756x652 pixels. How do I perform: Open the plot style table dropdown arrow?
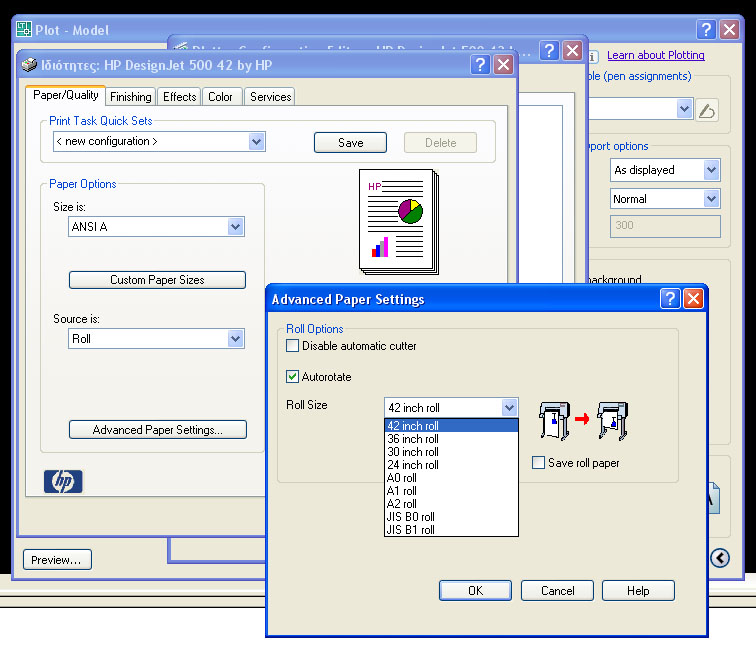click(x=685, y=109)
